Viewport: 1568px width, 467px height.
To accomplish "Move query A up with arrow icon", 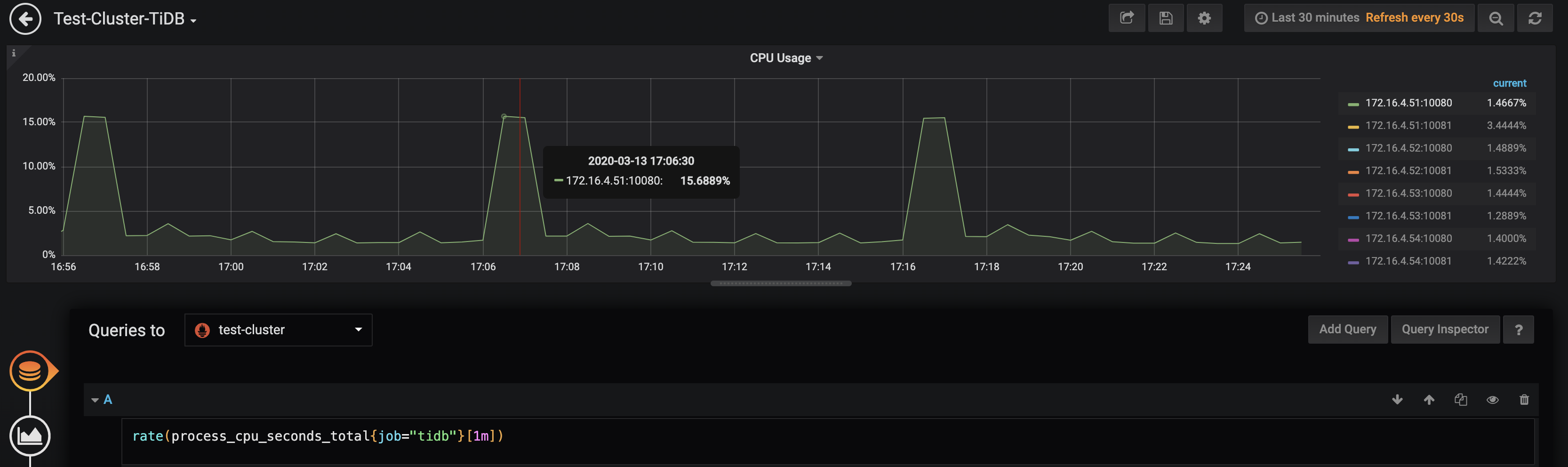I will (x=1429, y=399).
